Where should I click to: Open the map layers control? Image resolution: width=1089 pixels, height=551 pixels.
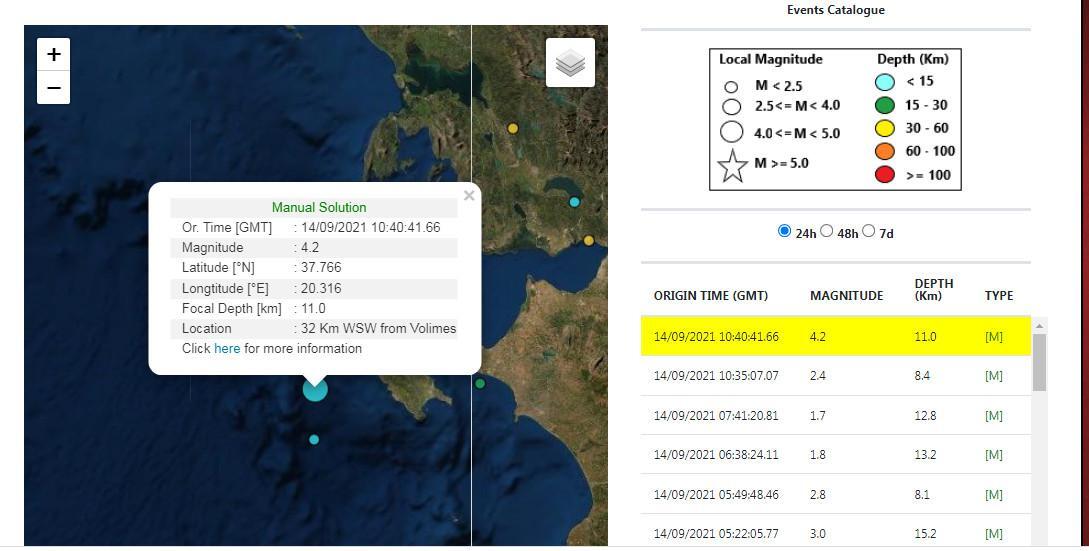click(x=570, y=63)
